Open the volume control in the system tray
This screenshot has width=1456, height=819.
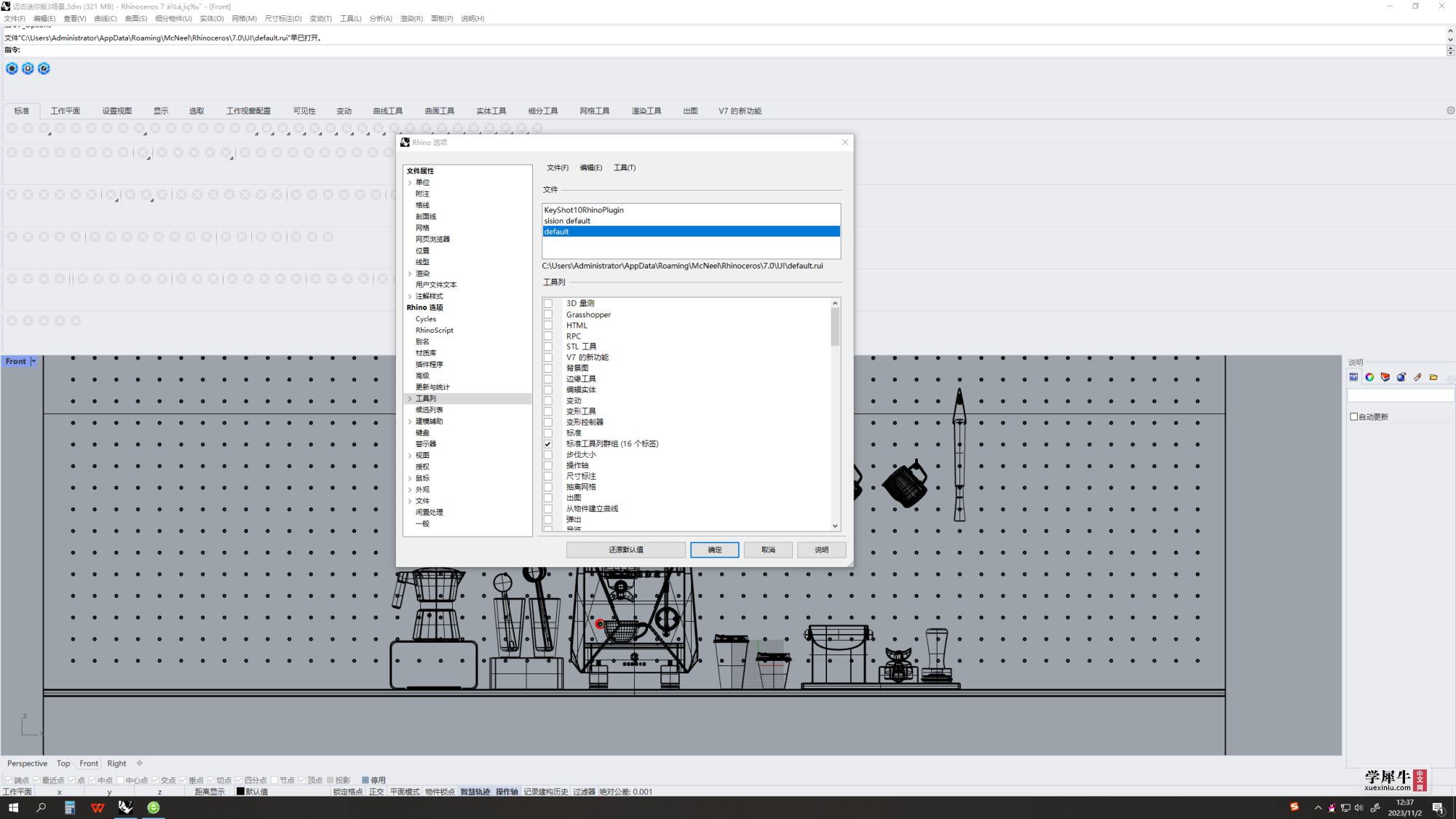coord(1358,807)
